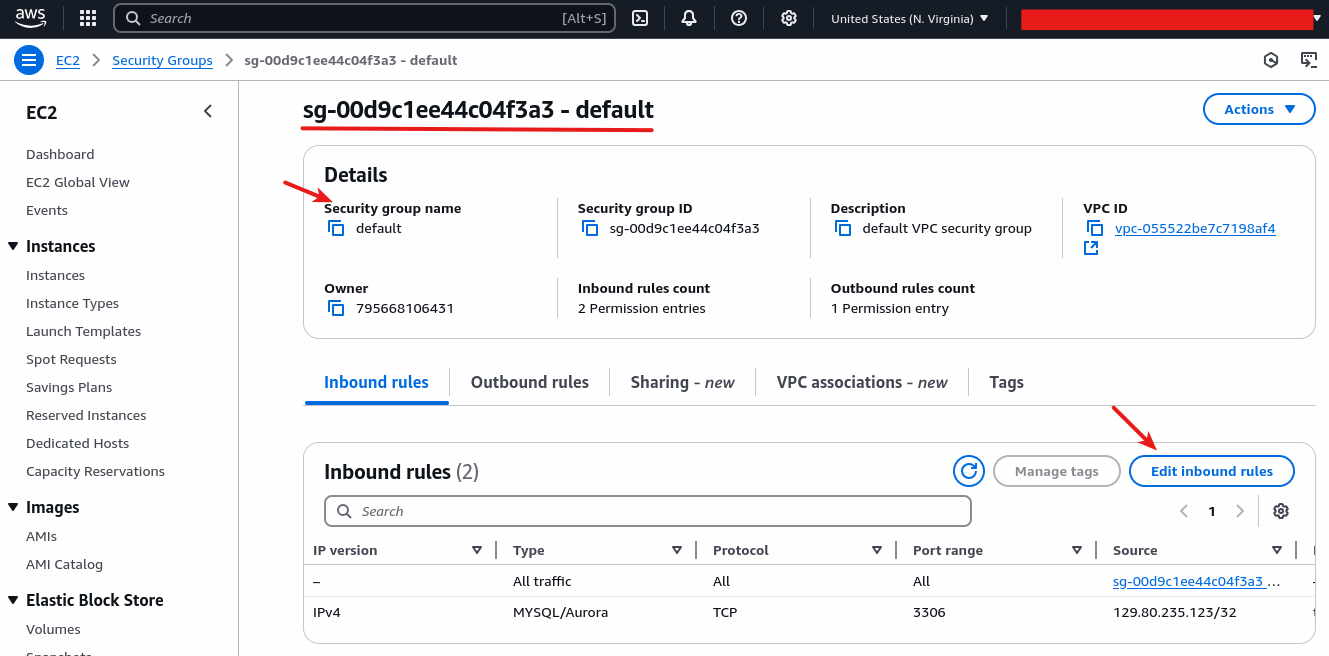Open the top bar settings gear
The image size is (1329, 656).
789,18
